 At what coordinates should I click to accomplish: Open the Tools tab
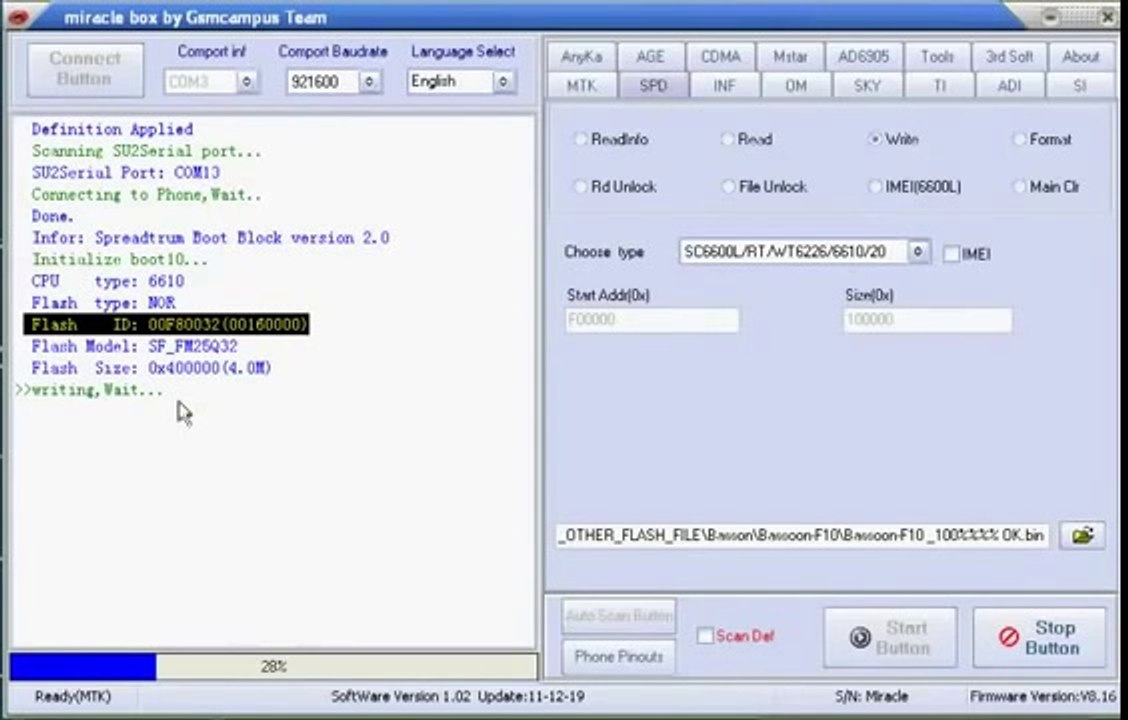(x=937, y=57)
